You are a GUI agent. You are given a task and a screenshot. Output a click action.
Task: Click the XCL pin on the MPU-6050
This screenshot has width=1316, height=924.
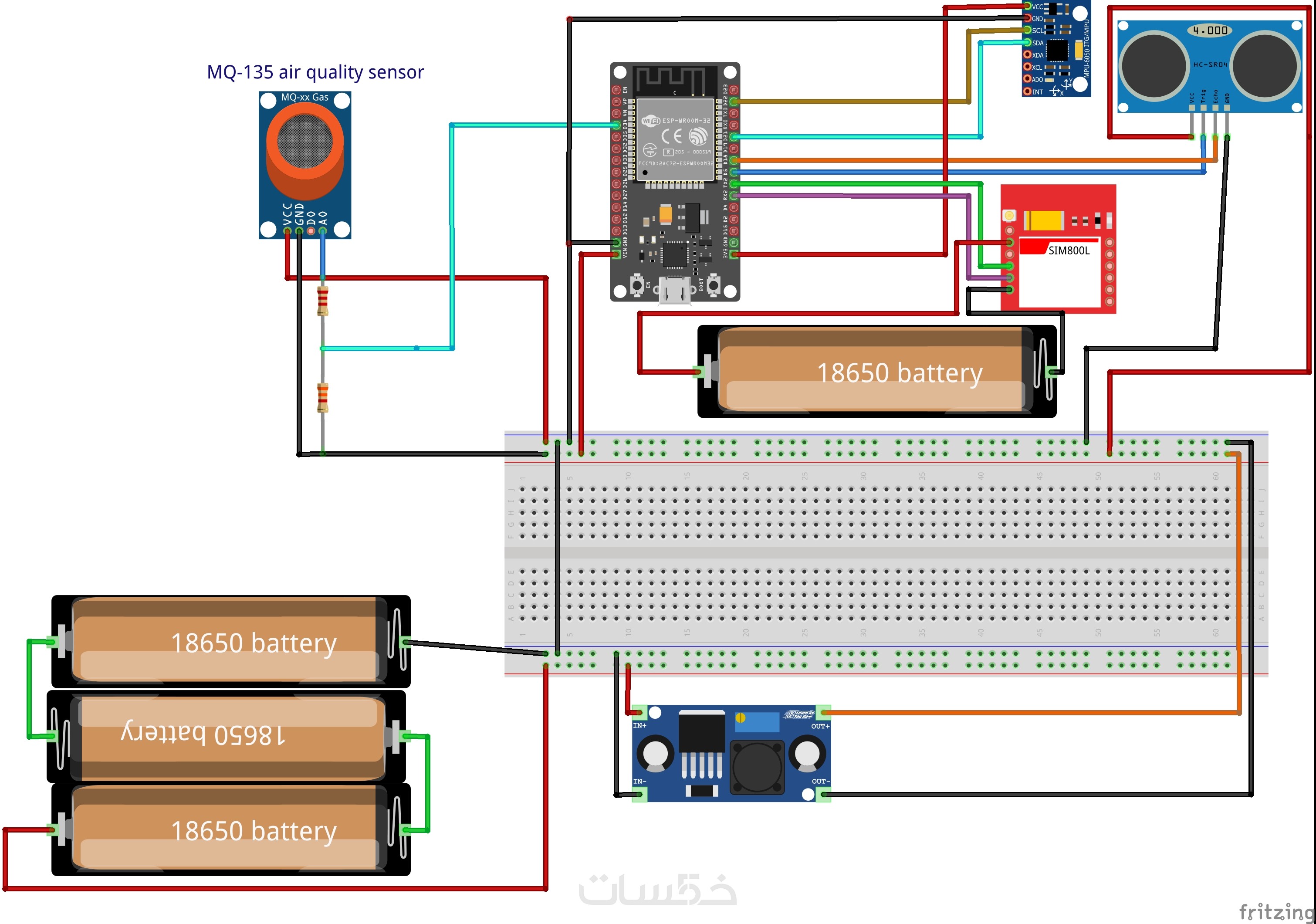point(1028,67)
